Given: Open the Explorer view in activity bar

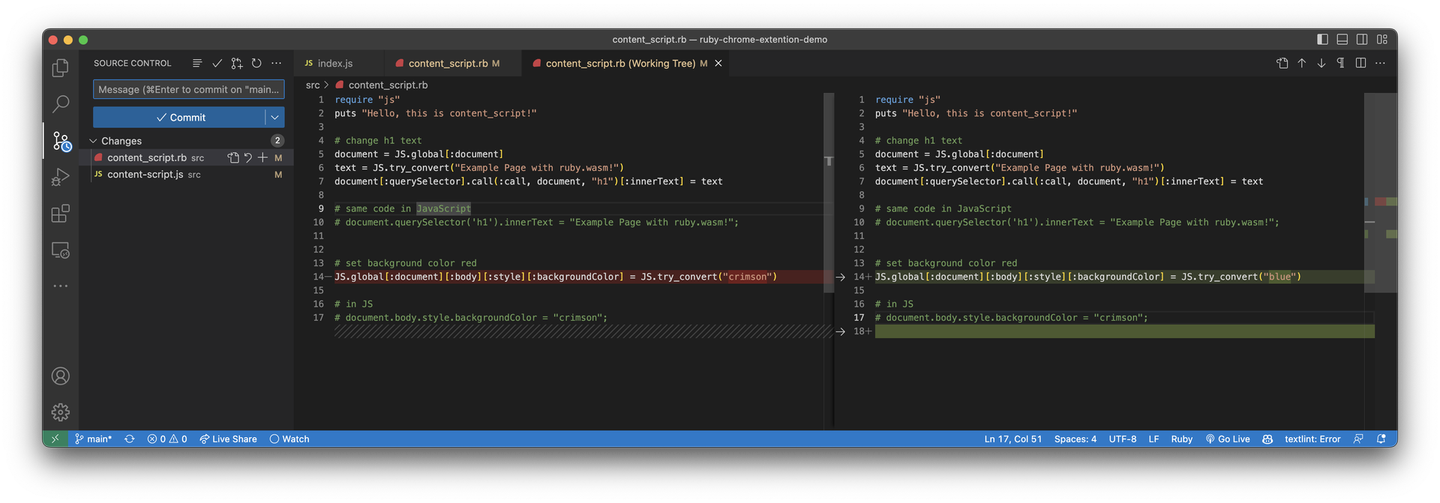Looking at the screenshot, I should pos(61,68).
